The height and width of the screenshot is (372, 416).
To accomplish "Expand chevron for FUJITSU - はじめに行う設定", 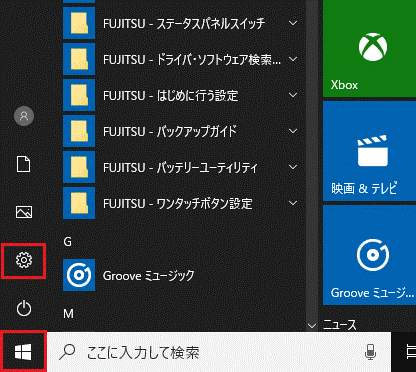I will coord(293,95).
